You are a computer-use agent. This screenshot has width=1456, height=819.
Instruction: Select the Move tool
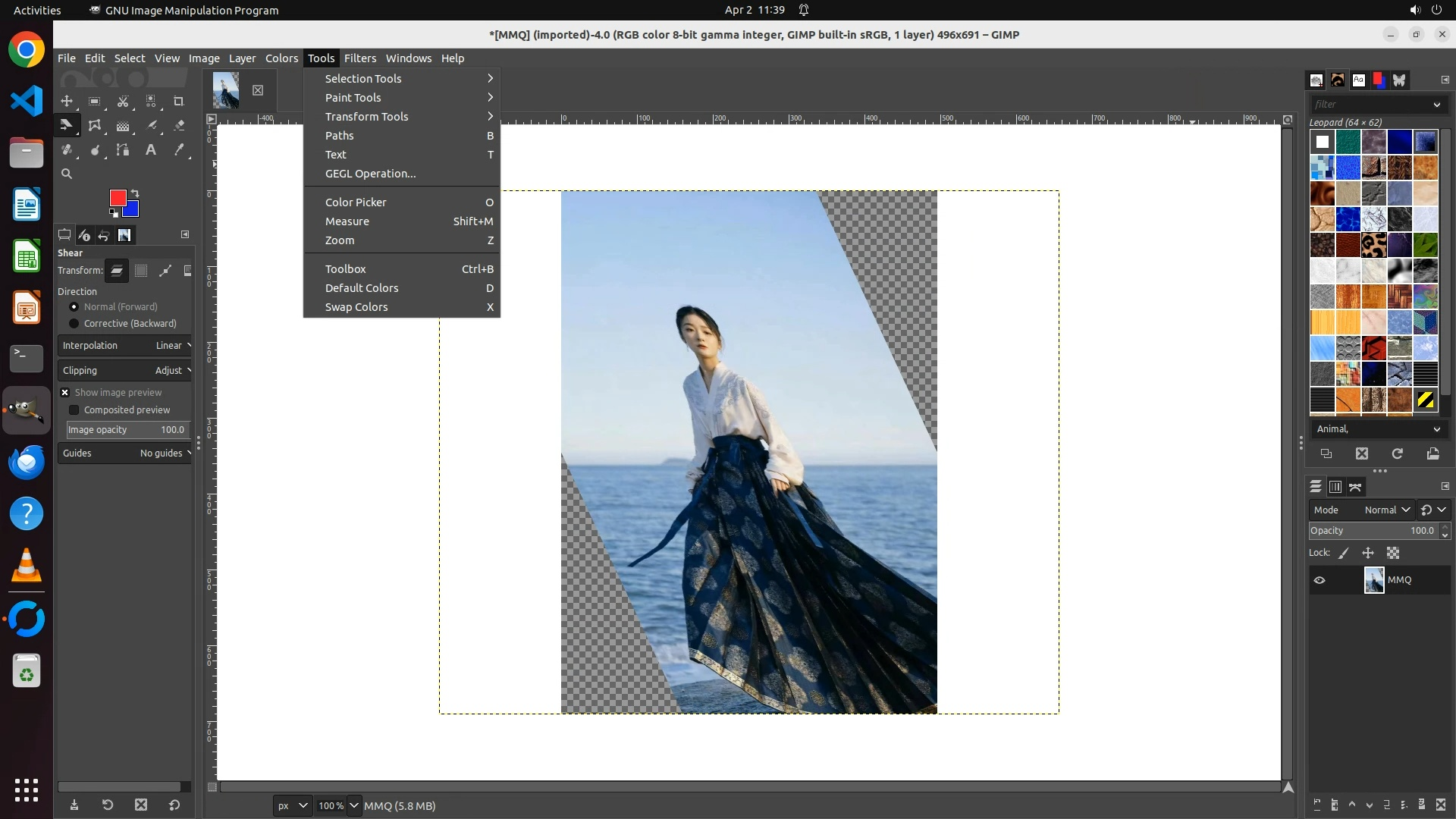[x=67, y=101]
